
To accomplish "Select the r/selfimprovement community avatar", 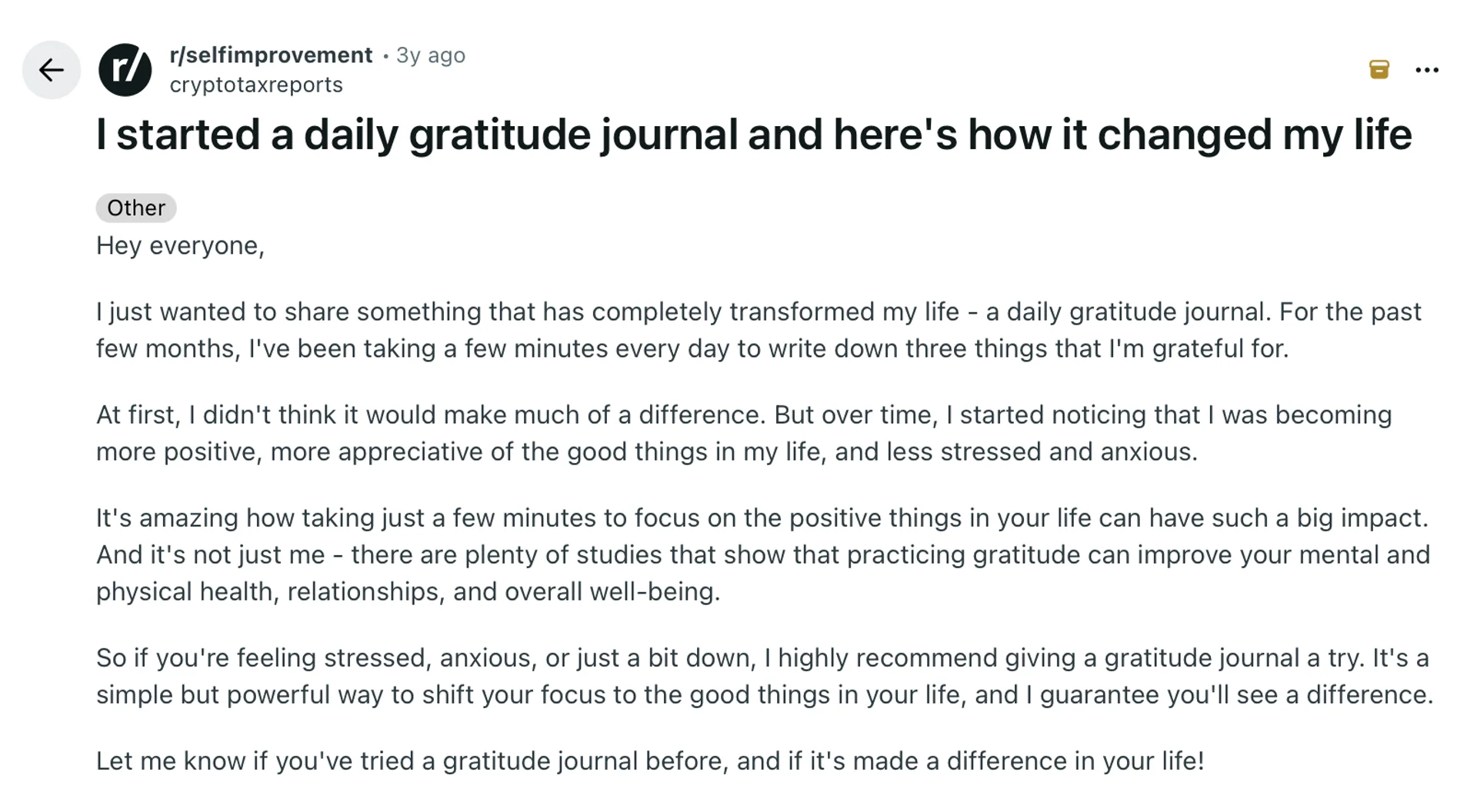I will point(125,69).
